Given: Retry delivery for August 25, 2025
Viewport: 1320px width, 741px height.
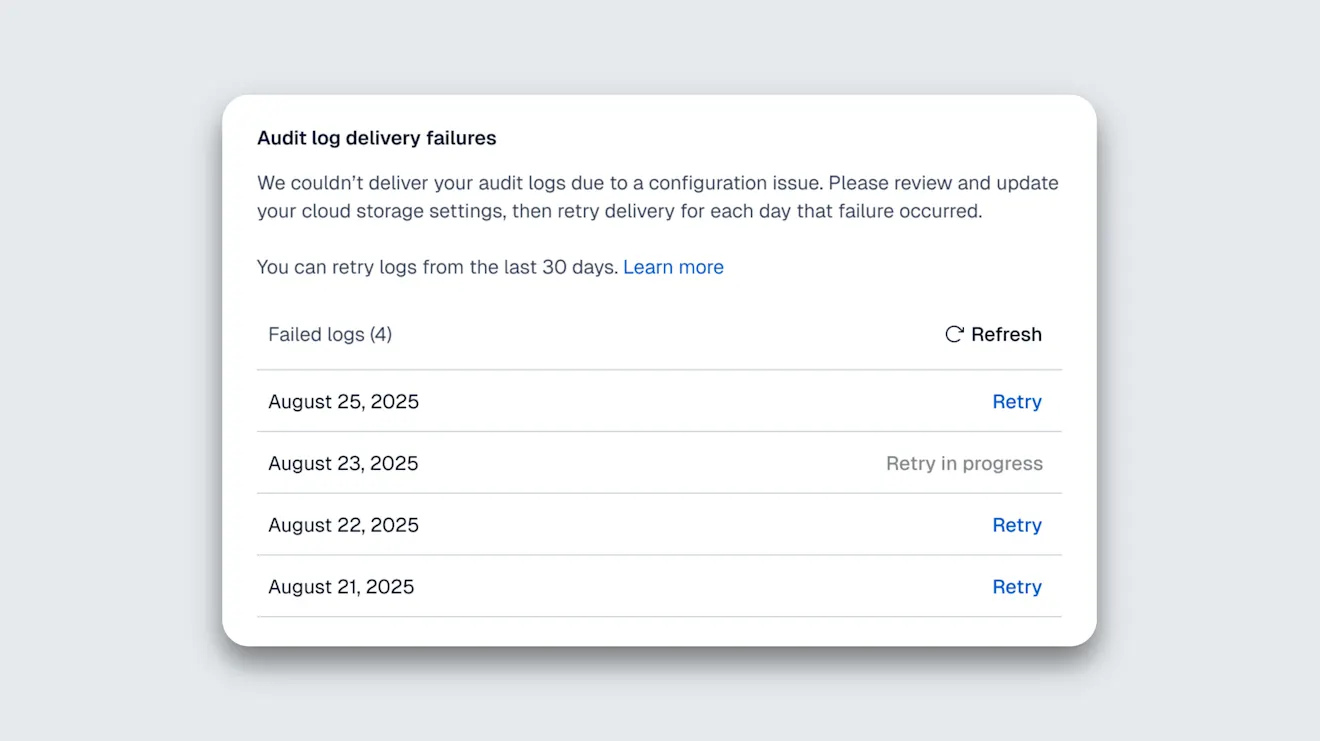Looking at the screenshot, I should [1017, 401].
